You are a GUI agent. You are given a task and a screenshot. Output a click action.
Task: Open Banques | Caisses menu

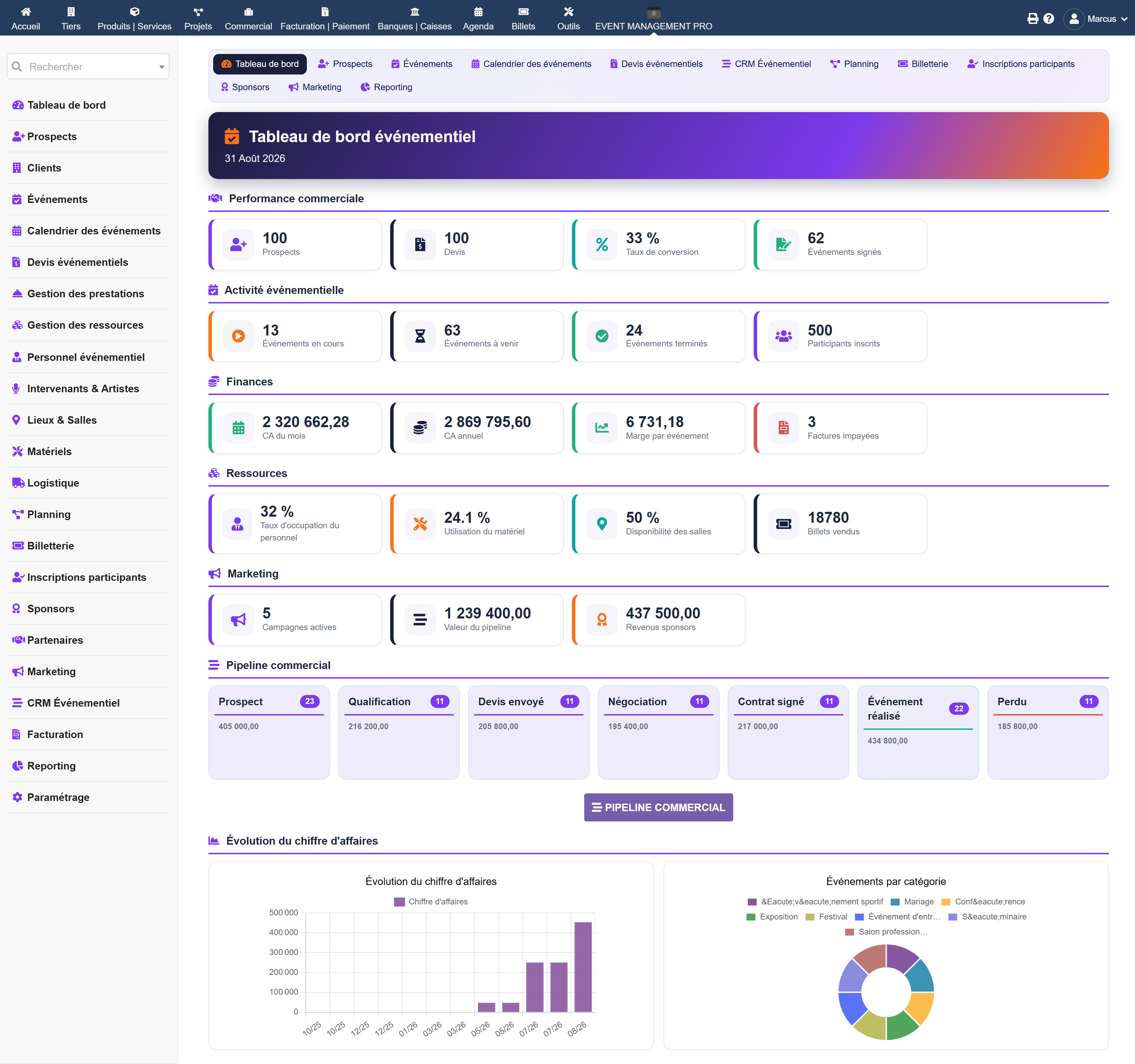coord(415,18)
